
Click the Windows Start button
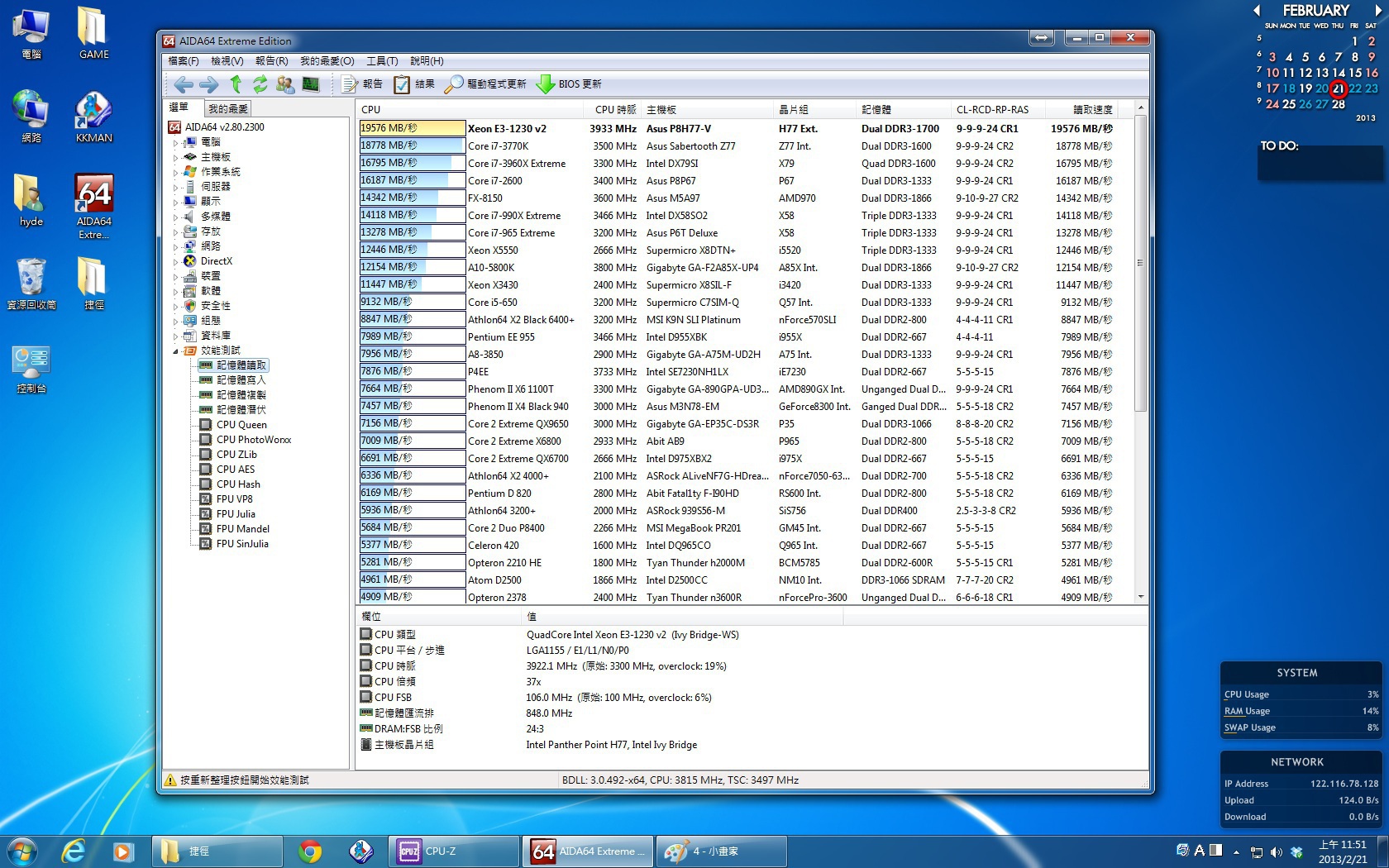(x=21, y=851)
